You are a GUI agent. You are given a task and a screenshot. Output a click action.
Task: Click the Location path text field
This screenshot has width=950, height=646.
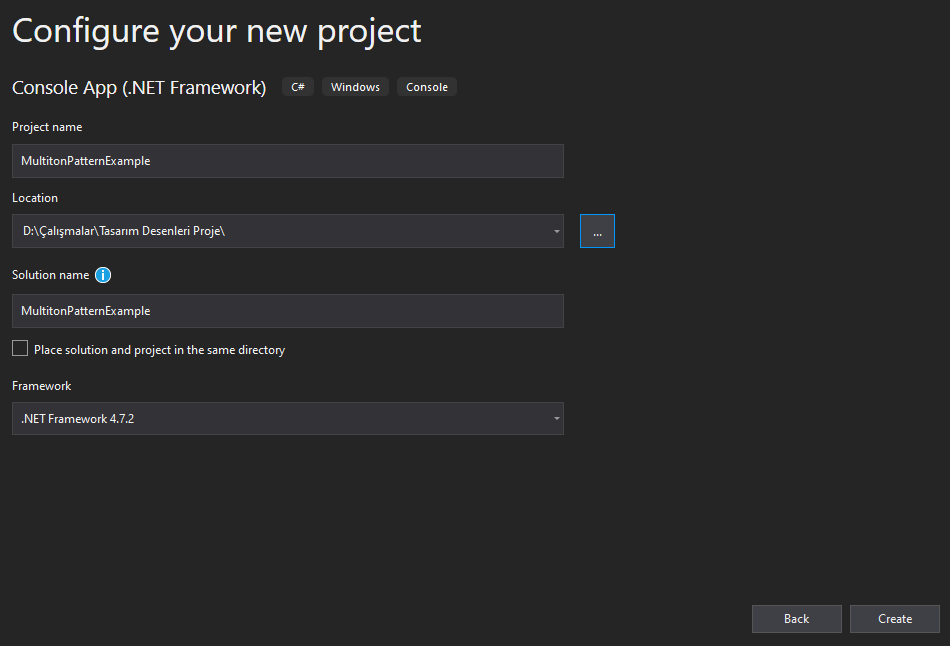click(x=282, y=231)
